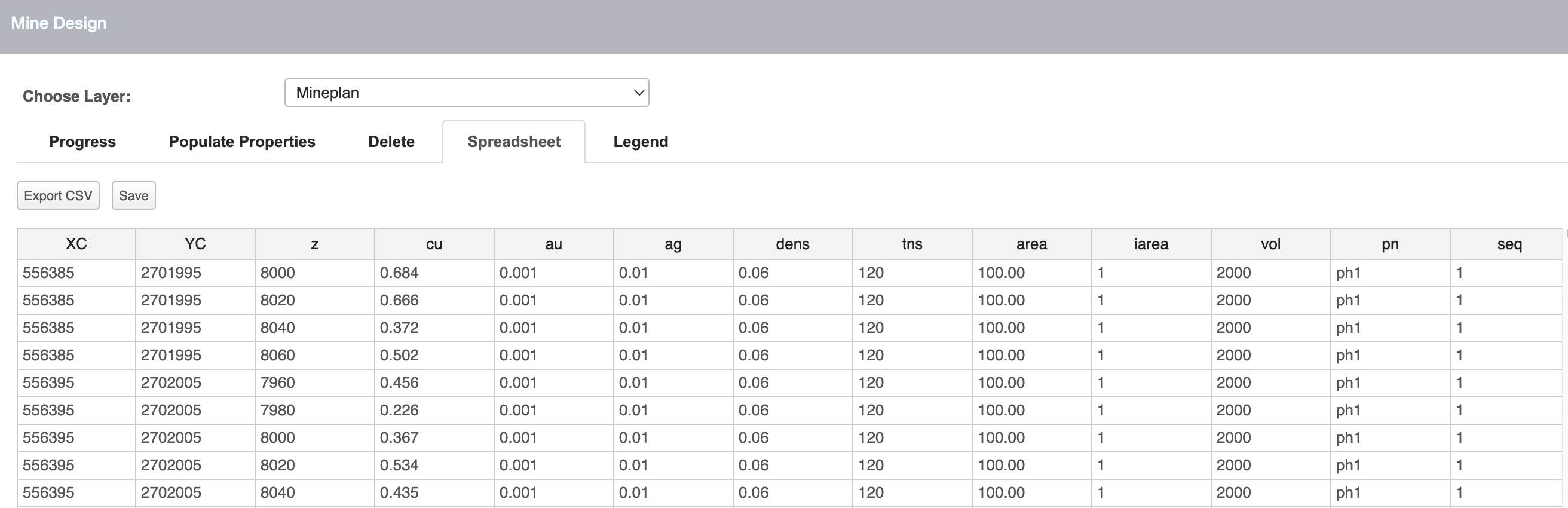Click the z cell with value 8060
This screenshot has width=1568, height=508.
click(314, 355)
